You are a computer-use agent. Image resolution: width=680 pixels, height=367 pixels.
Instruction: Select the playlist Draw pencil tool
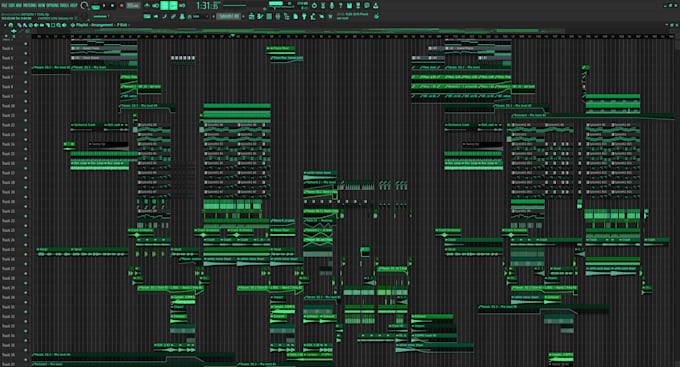coord(20,25)
